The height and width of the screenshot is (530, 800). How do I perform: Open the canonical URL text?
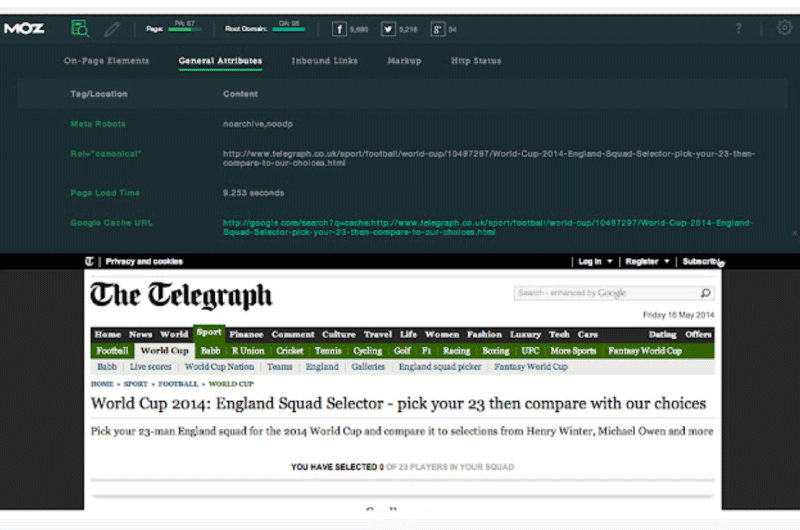pyautogui.click(x=489, y=158)
